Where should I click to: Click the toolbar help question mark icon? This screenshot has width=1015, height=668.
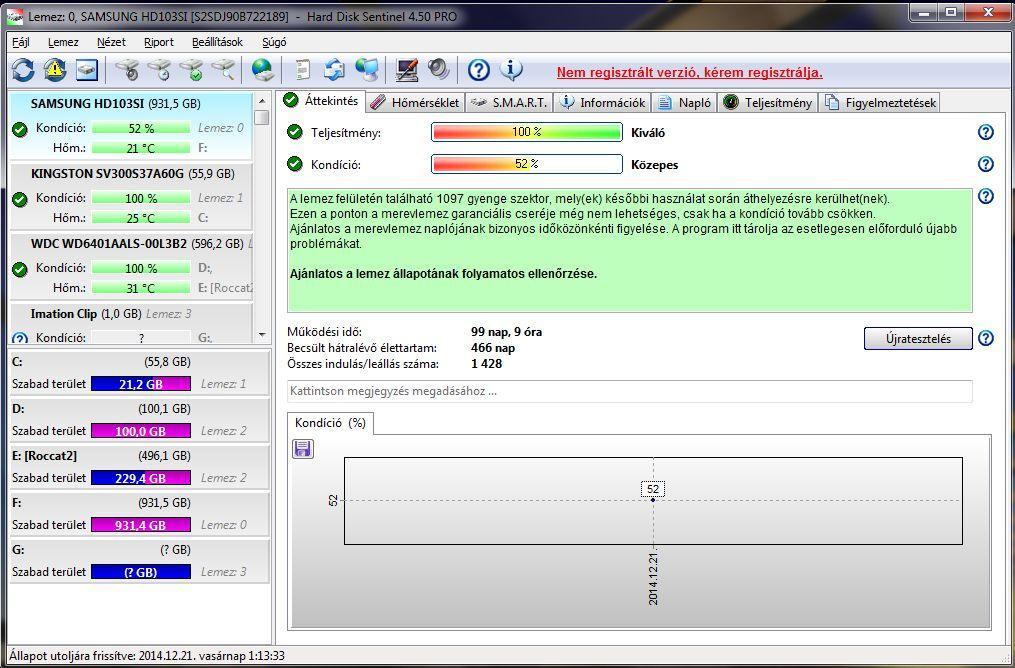(x=478, y=70)
